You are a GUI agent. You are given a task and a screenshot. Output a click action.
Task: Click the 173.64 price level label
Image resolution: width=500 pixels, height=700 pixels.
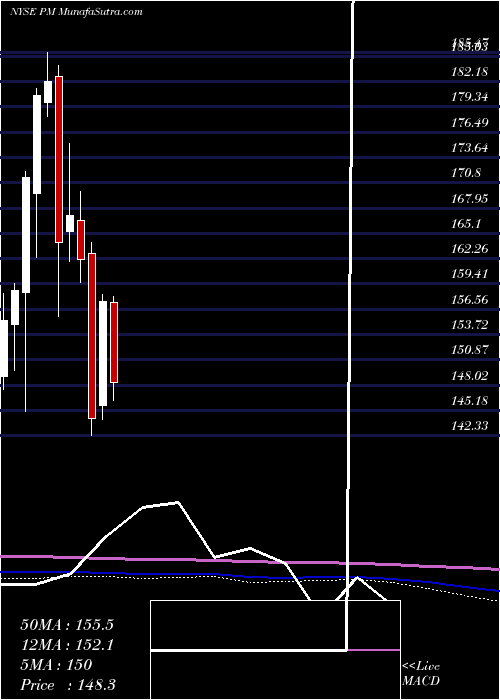coord(470,147)
